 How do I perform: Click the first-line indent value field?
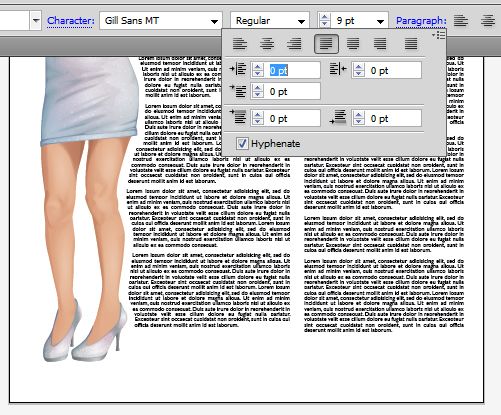293,91
